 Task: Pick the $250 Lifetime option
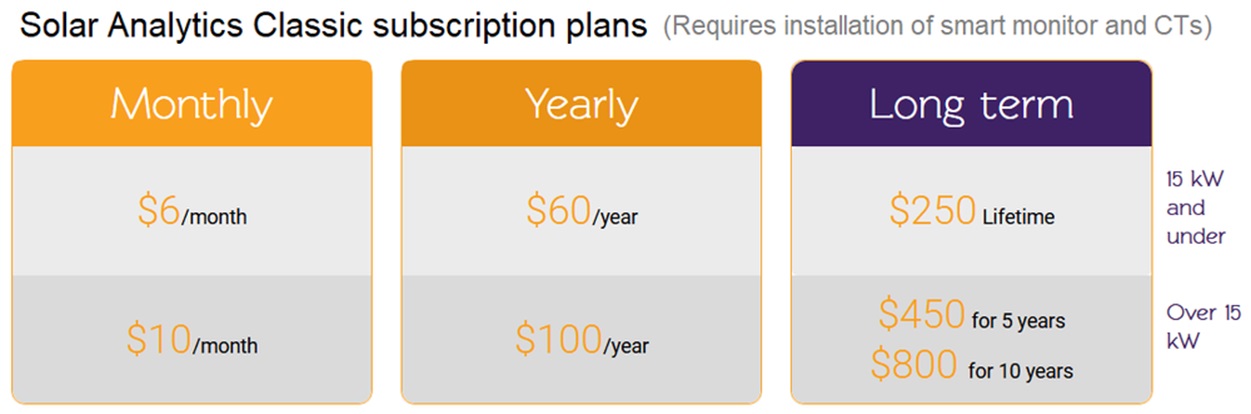pos(971,211)
